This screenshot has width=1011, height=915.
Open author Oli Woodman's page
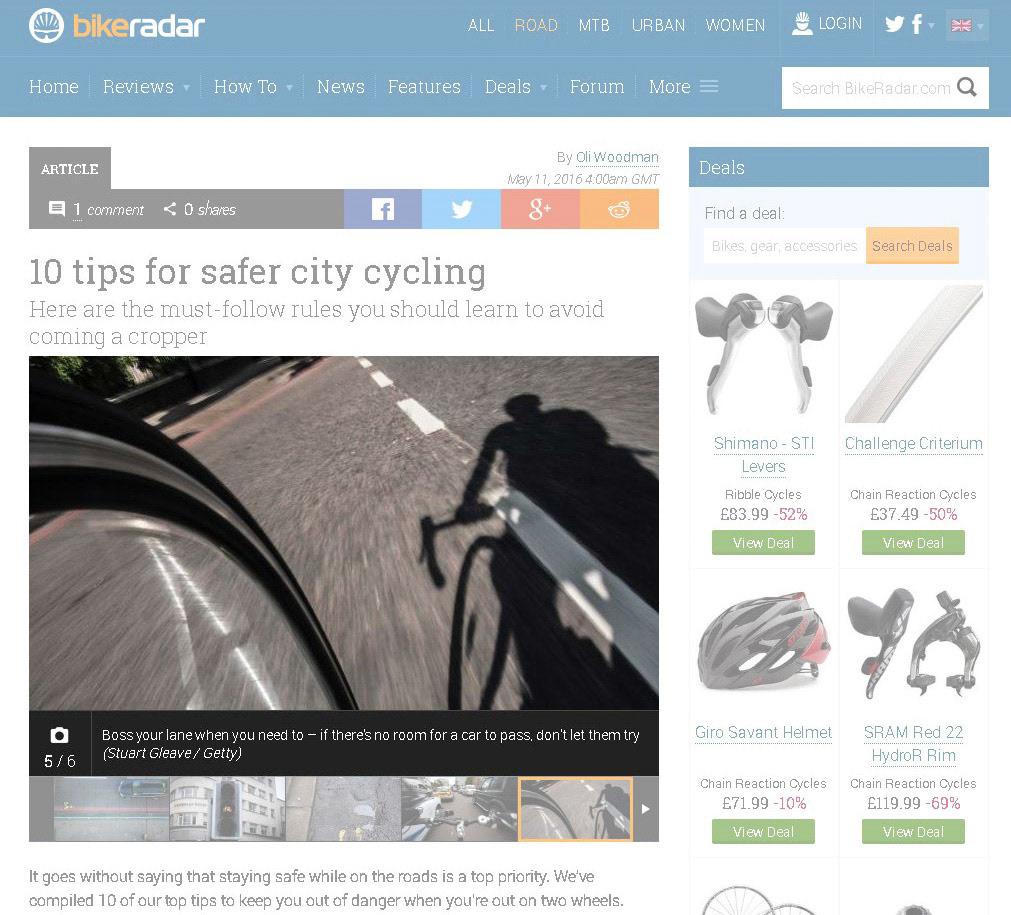coord(617,157)
